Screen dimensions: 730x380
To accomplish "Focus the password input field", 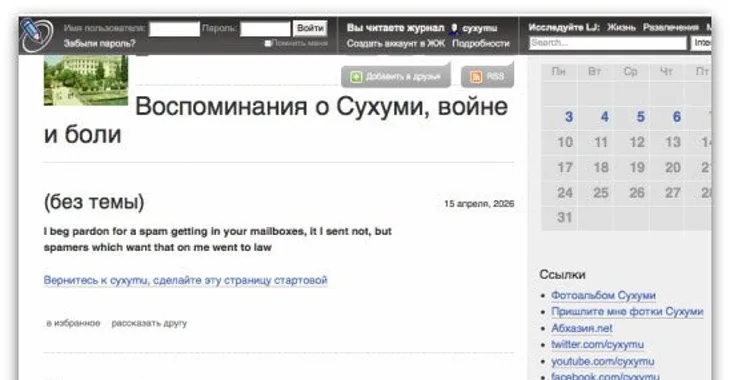I will tap(265, 29).
